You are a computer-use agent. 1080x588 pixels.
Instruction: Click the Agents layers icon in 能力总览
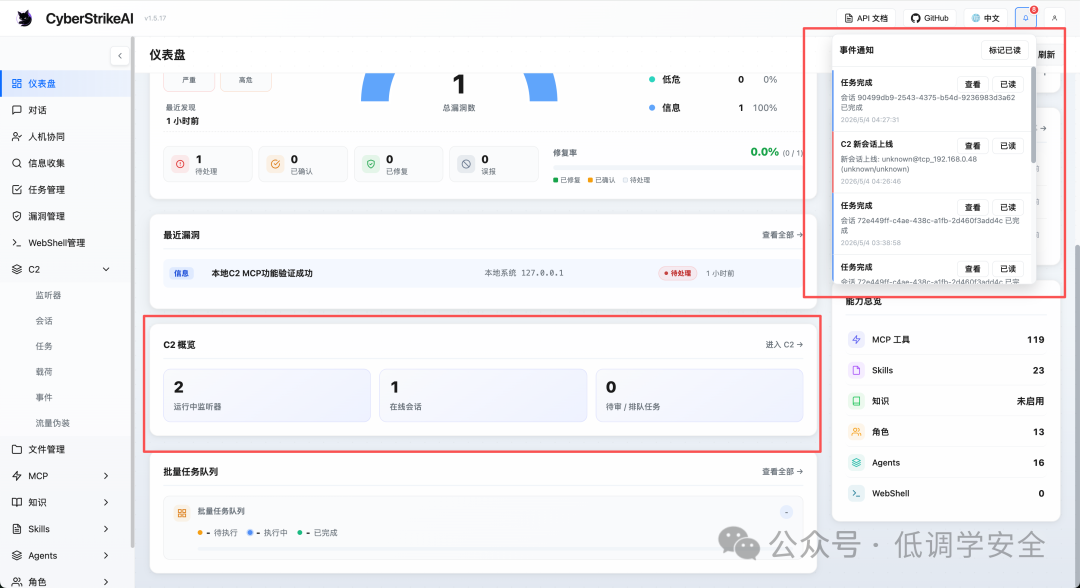(x=856, y=463)
